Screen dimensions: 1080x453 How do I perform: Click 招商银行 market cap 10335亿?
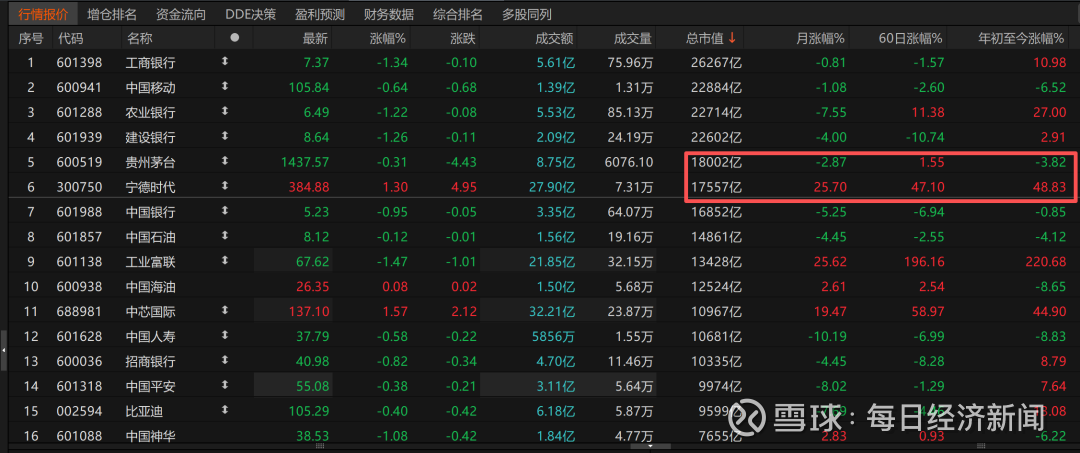716,361
